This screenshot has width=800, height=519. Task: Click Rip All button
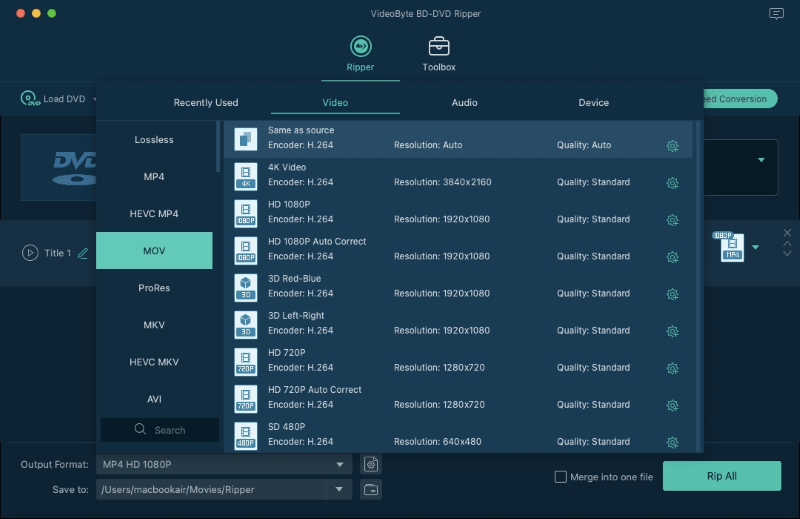point(722,476)
